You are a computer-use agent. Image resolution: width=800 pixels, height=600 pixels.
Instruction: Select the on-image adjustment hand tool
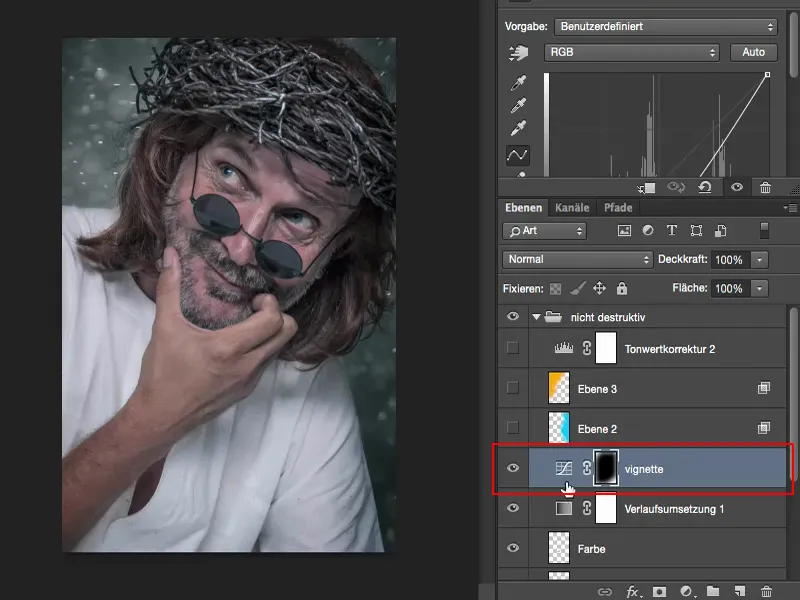point(517,52)
